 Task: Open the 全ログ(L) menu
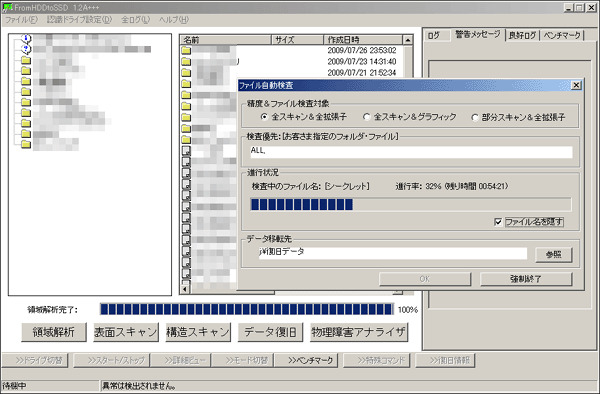[135, 20]
